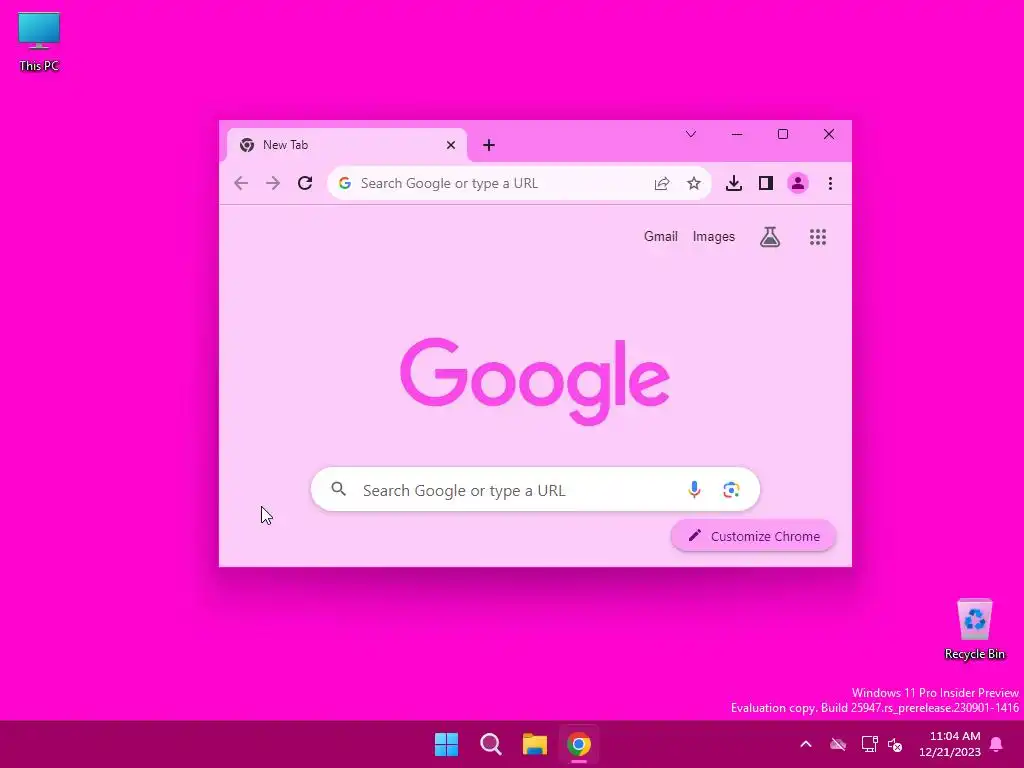1024x768 pixels.
Task: Select the New Tab tab
Action: point(347,145)
